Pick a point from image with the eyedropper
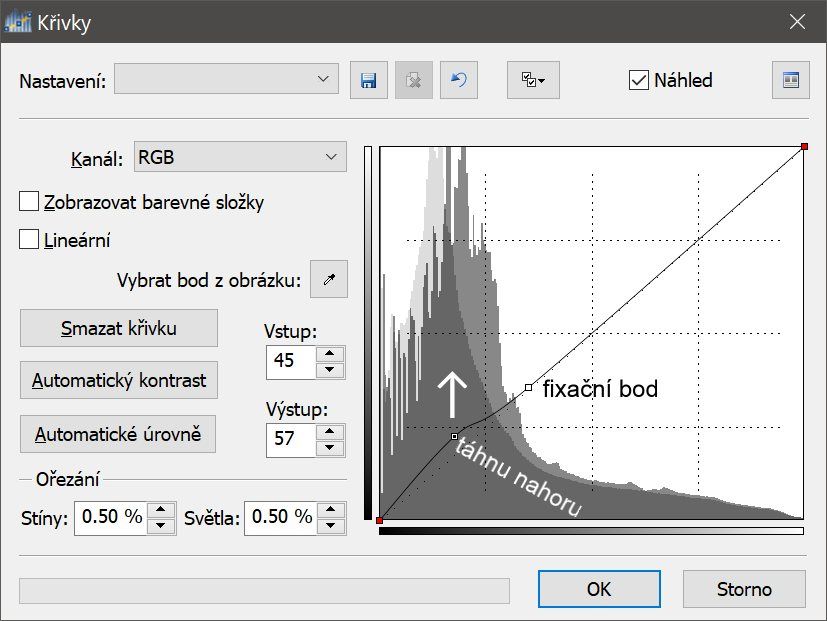 coord(329,279)
